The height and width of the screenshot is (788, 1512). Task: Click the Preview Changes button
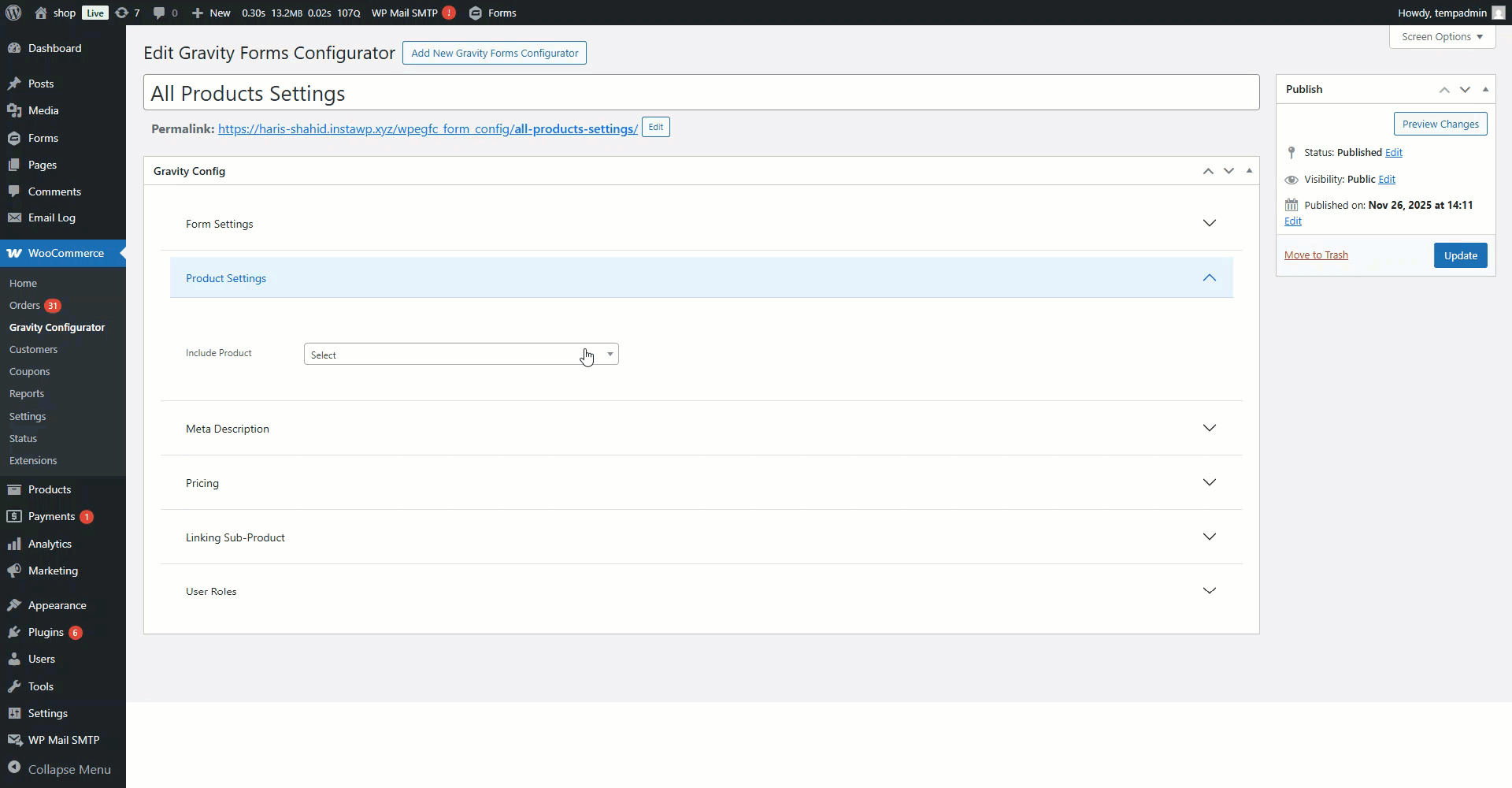pos(1440,124)
